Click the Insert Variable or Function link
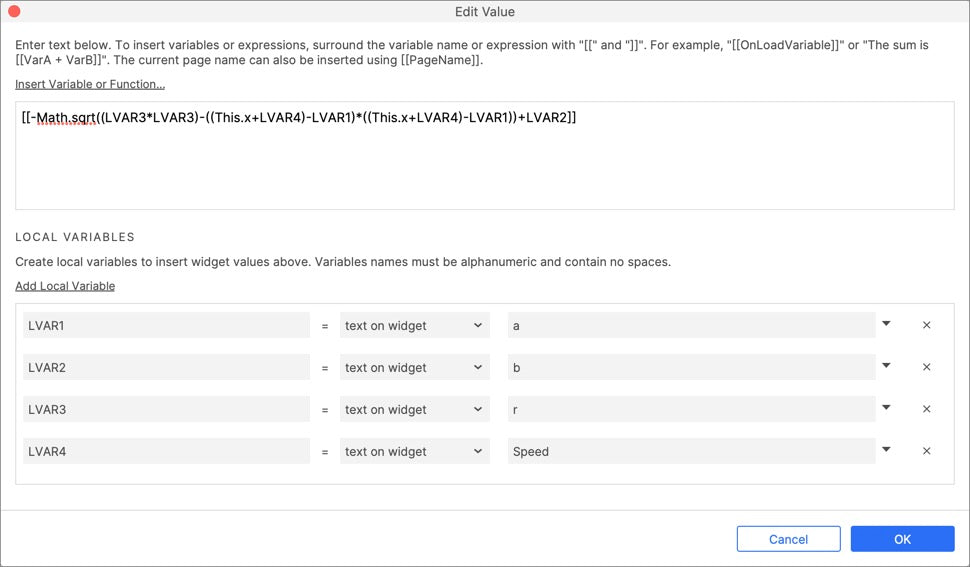The width and height of the screenshot is (970, 567). coord(90,84)
